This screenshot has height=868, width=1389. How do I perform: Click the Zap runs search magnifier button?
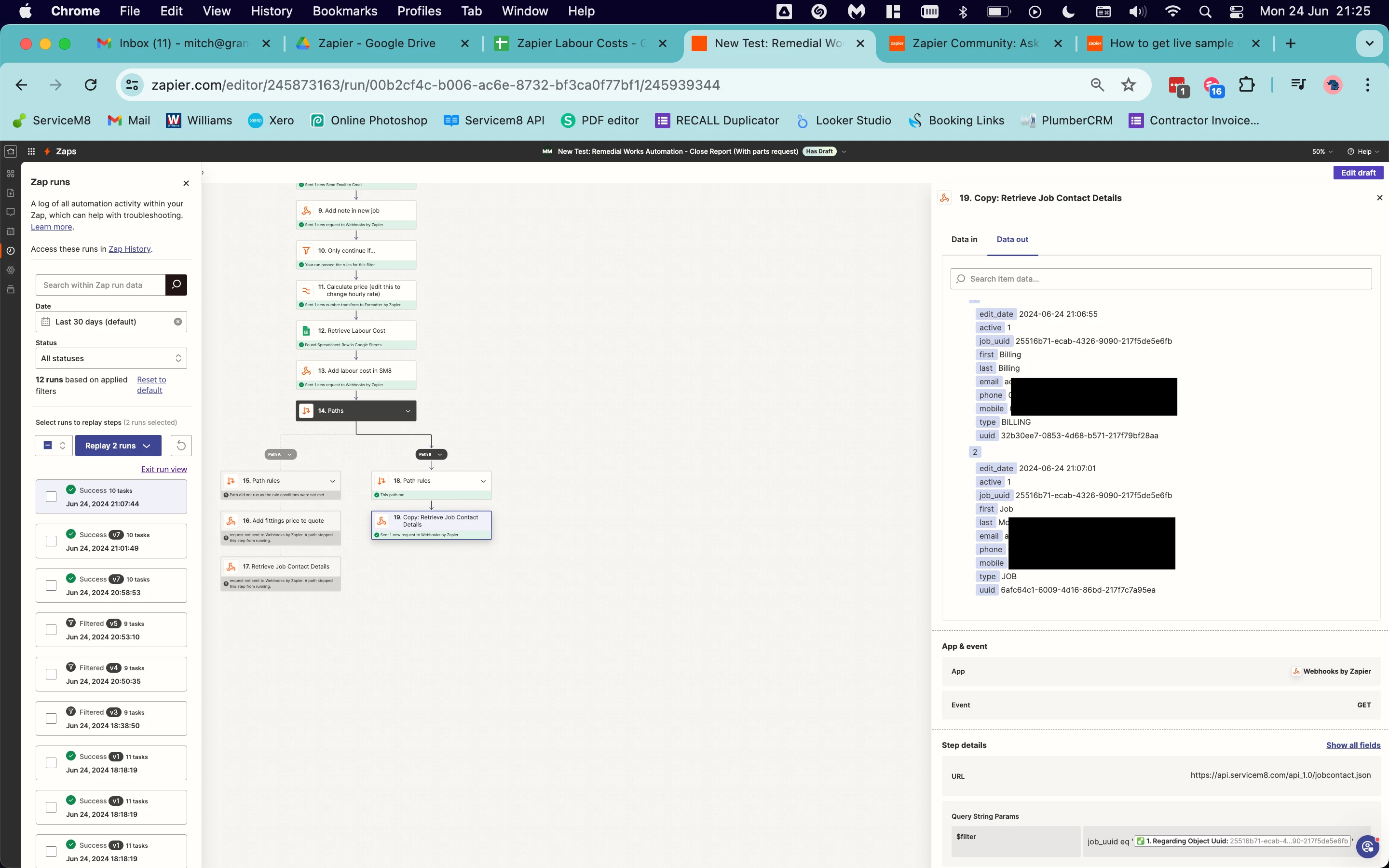[176, 285]
